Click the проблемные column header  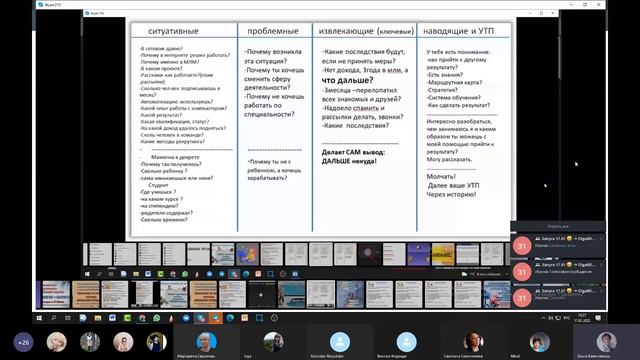273,31
